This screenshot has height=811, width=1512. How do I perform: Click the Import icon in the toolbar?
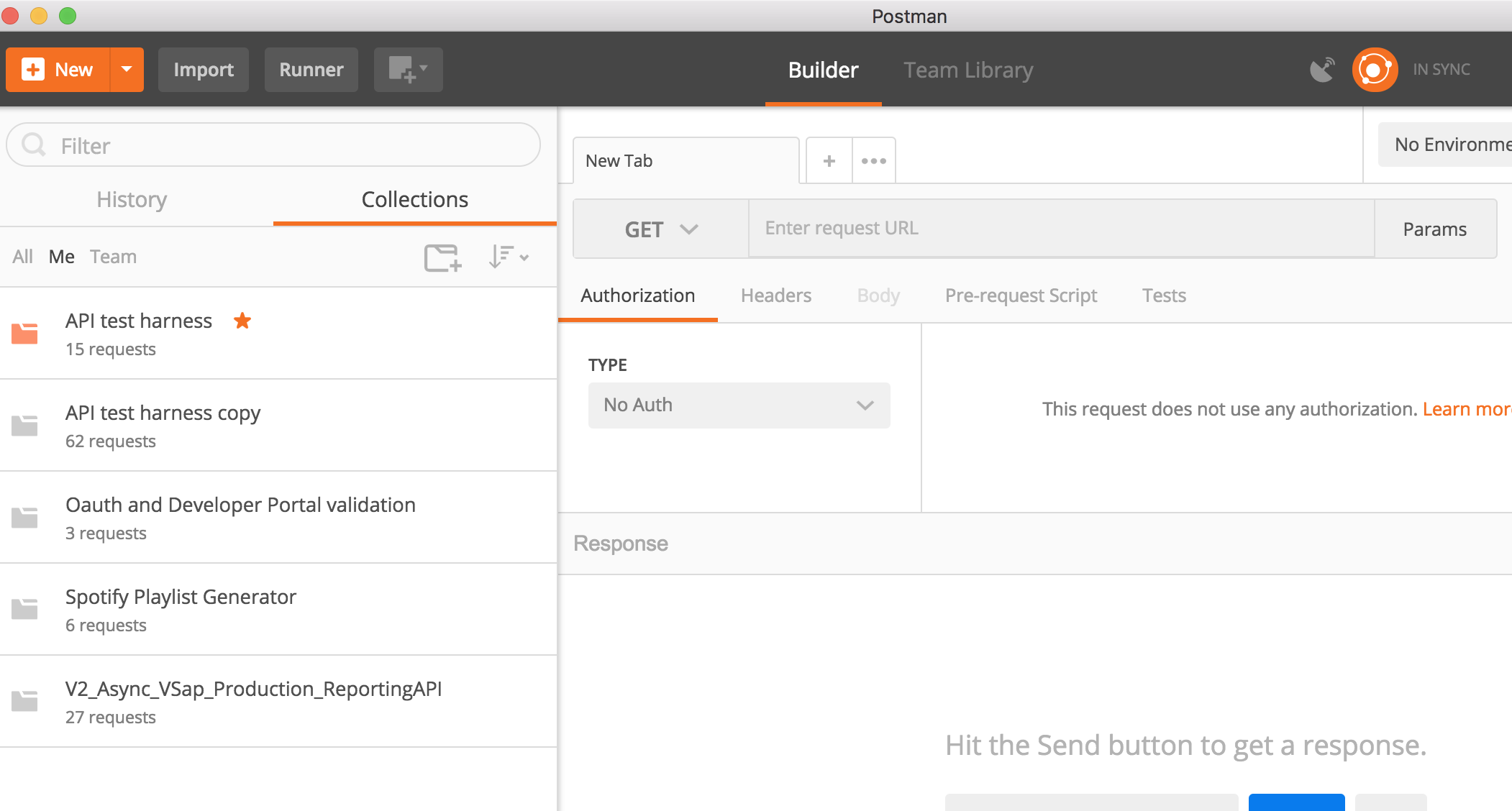[x=204, y=69]
